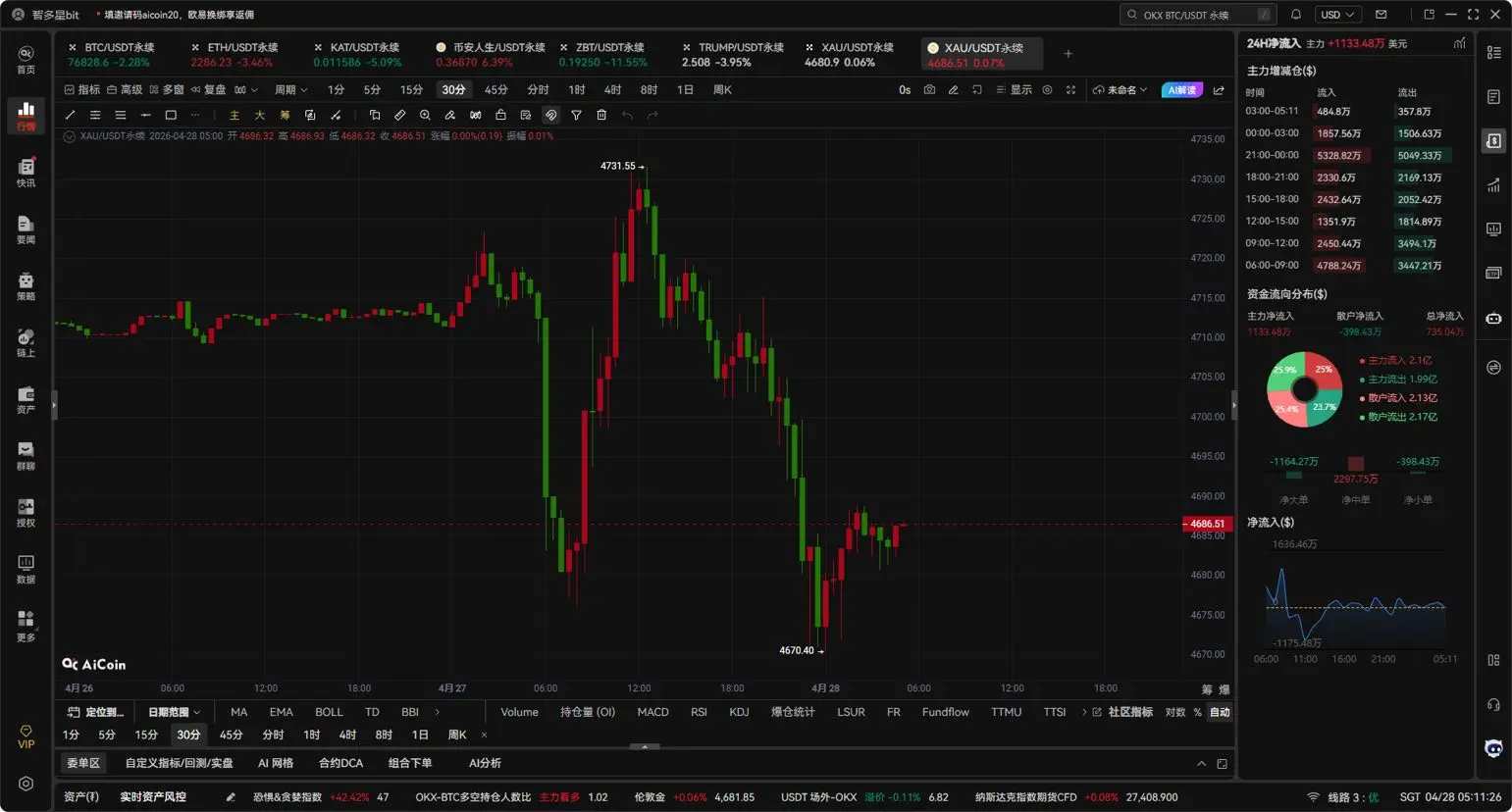Click the chart icon in 24H净流入 header
1512x812 pixels.
[1459, 43]
